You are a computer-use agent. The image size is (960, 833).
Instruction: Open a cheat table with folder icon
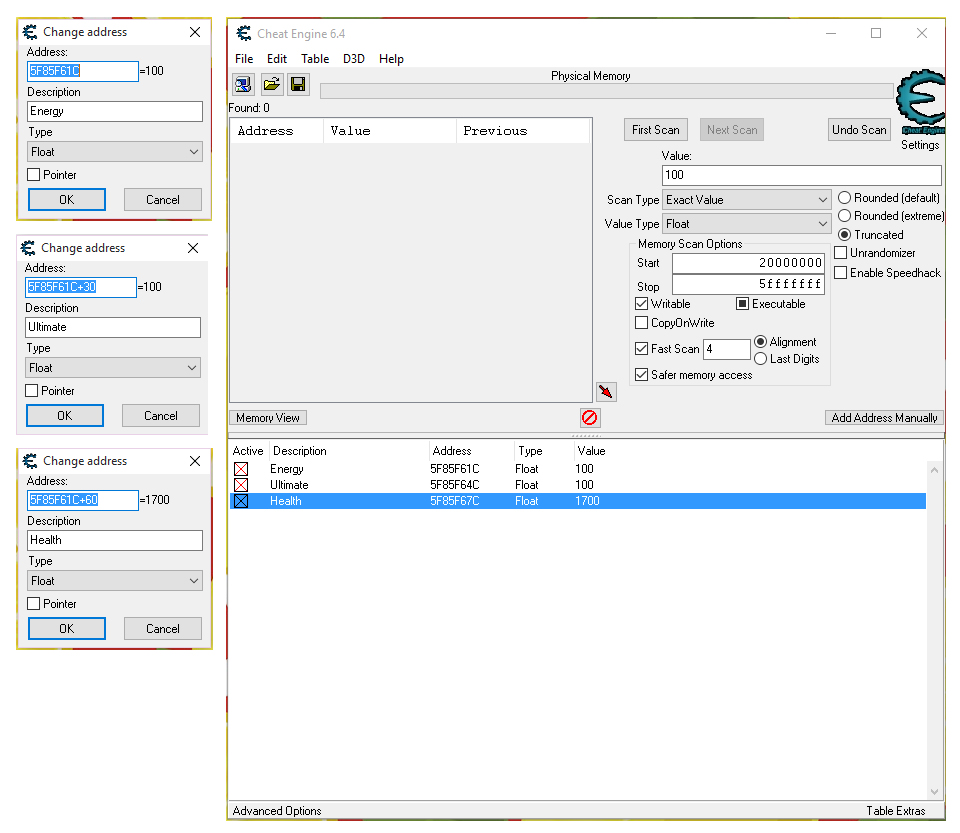271,84
